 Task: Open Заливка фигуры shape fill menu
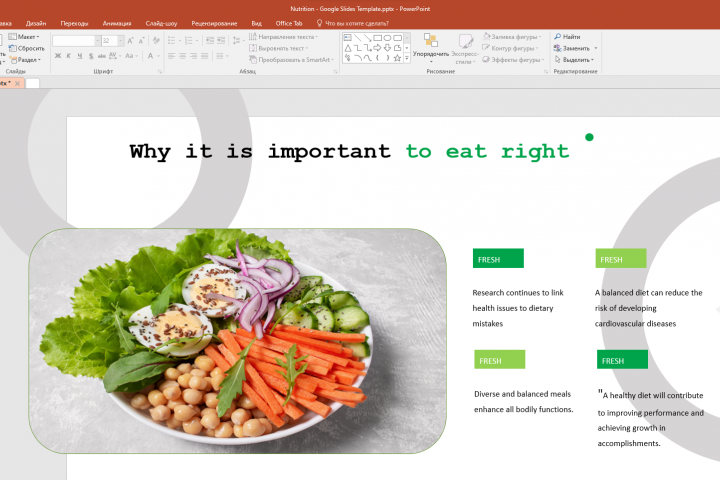[x=512, y=37]
